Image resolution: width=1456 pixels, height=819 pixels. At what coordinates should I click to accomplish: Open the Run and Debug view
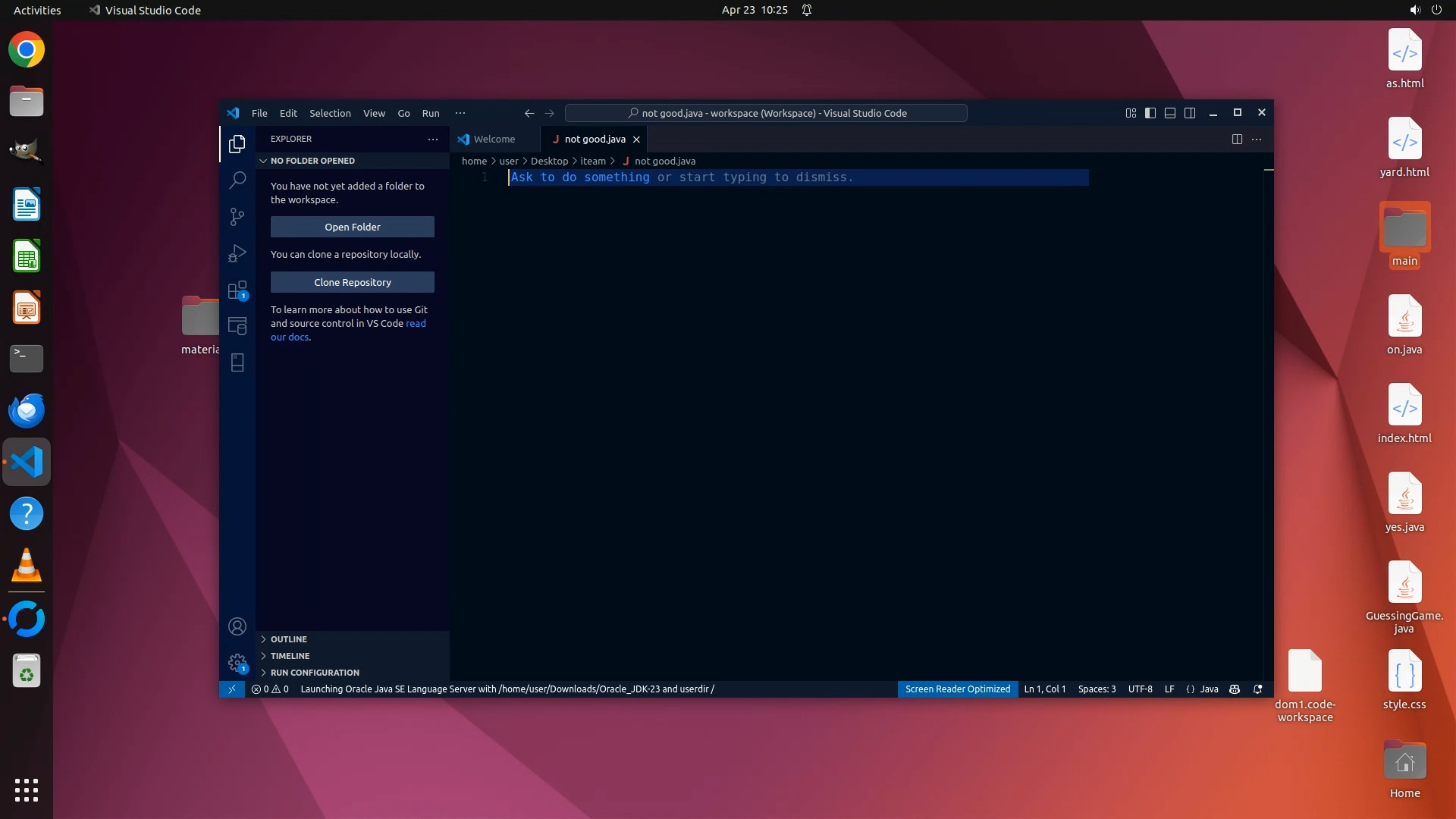click(x=237, y=253)
